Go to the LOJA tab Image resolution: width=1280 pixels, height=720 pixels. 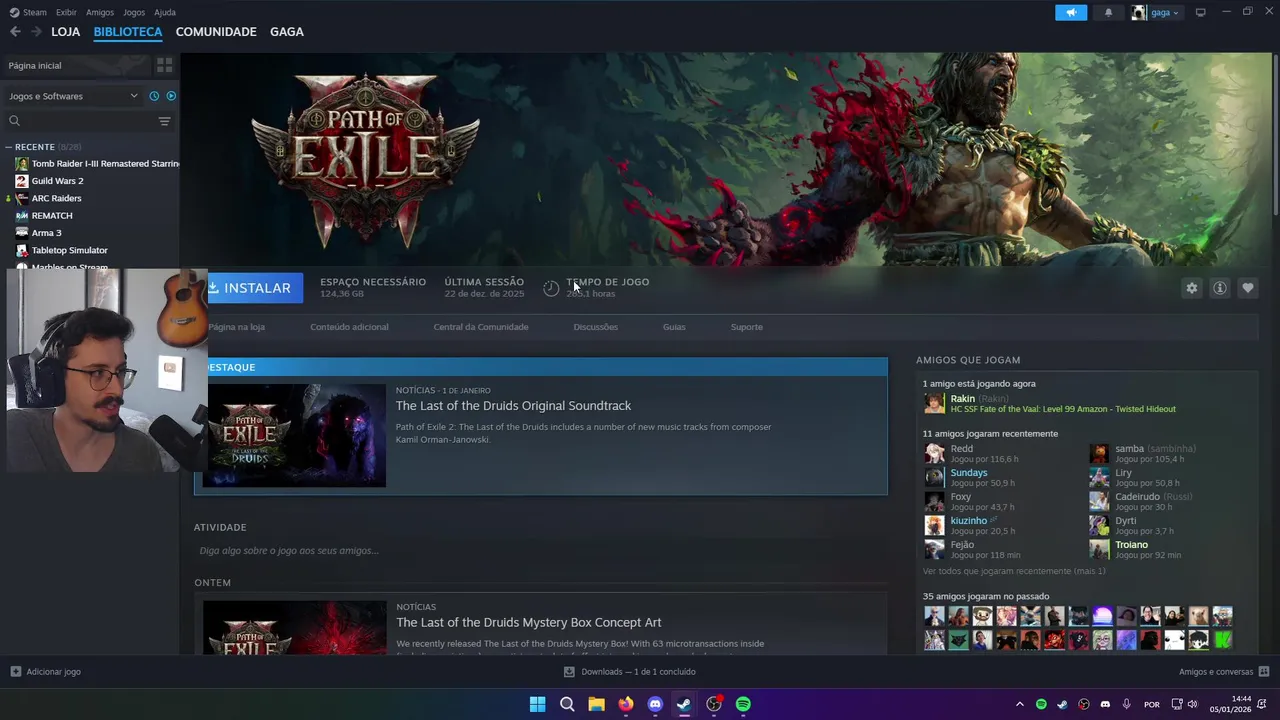click(65, 32)
